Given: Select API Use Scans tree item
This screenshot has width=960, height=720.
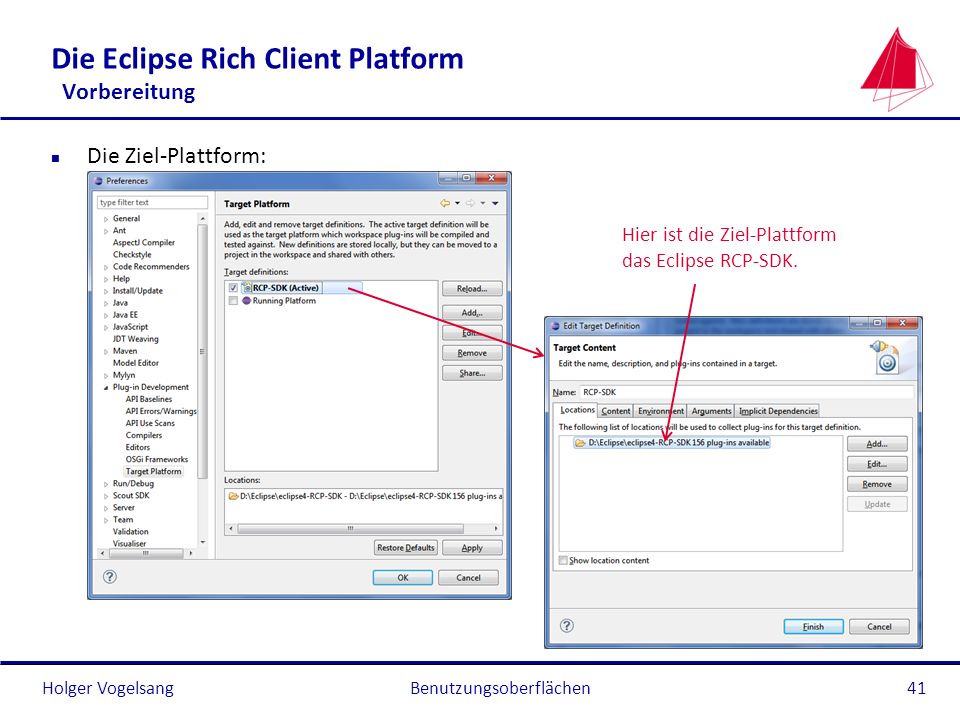Looking at the screenshot, I should click(x=150, y=423).
